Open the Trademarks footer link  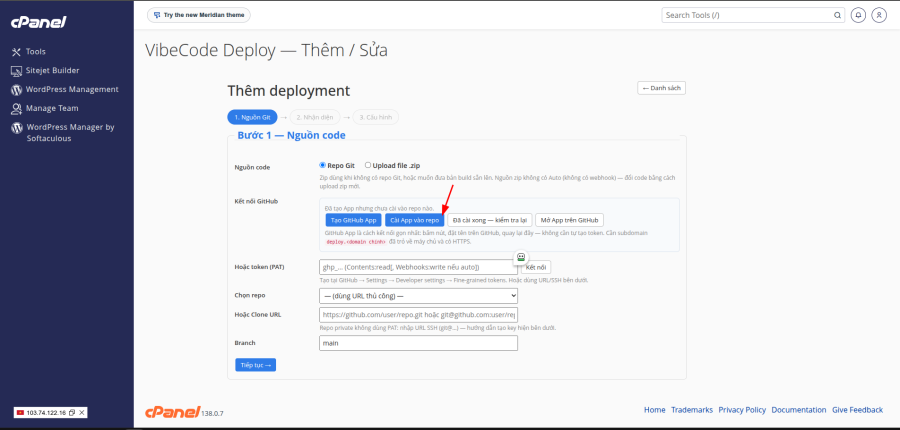[692, 410]
